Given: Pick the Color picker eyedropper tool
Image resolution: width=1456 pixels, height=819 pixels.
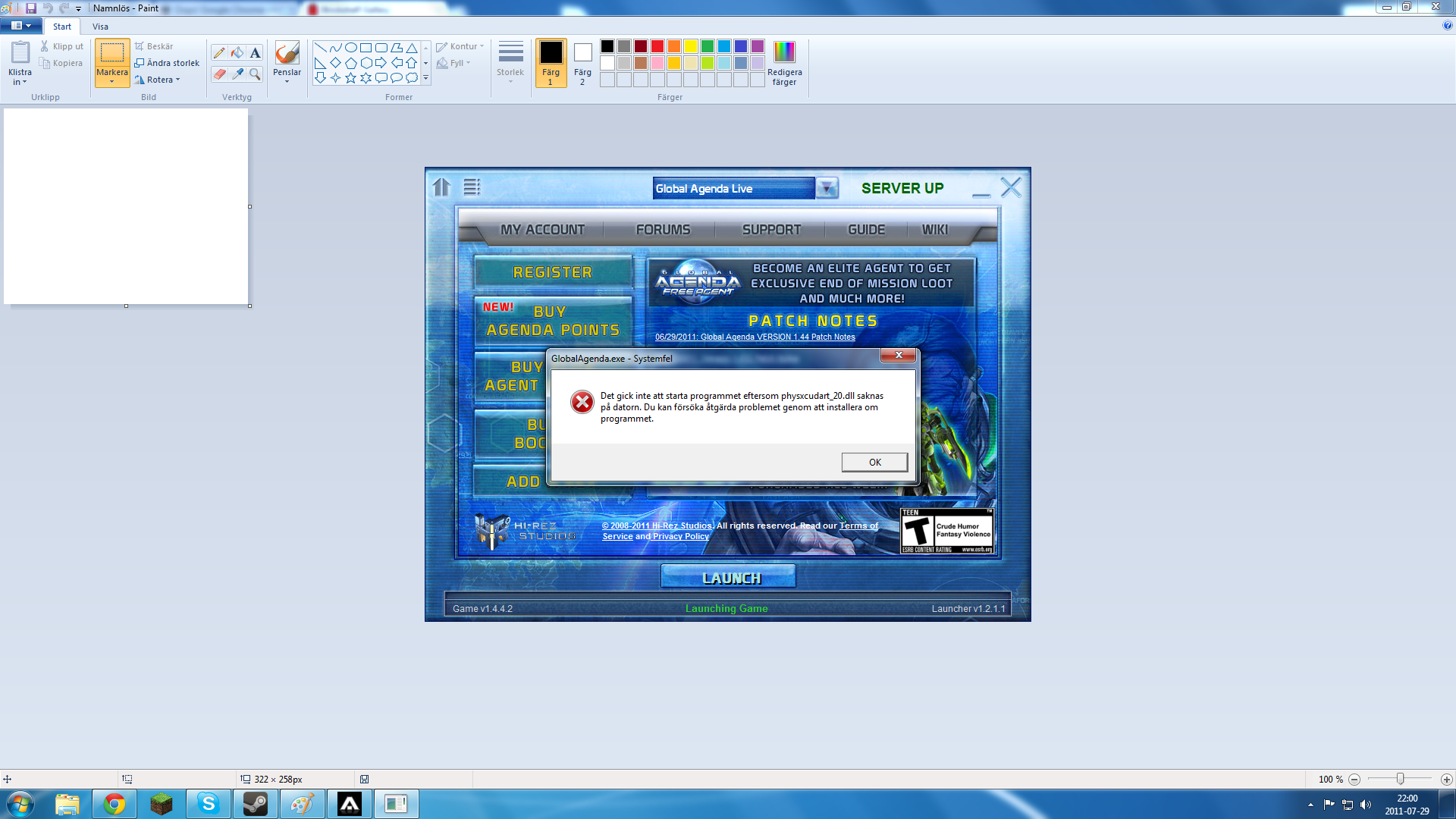Looking at the screenshot, I should click(237, 74).
